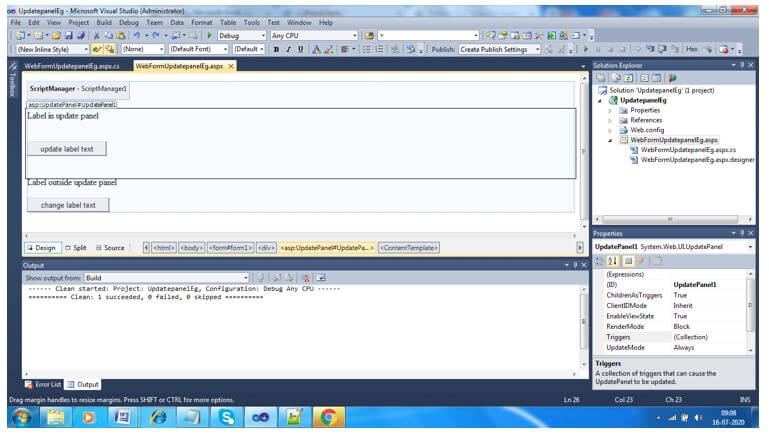This screenshot has width=769, height=436.
Task: Toggle Italic formatting
Action: tap(288, 49)
